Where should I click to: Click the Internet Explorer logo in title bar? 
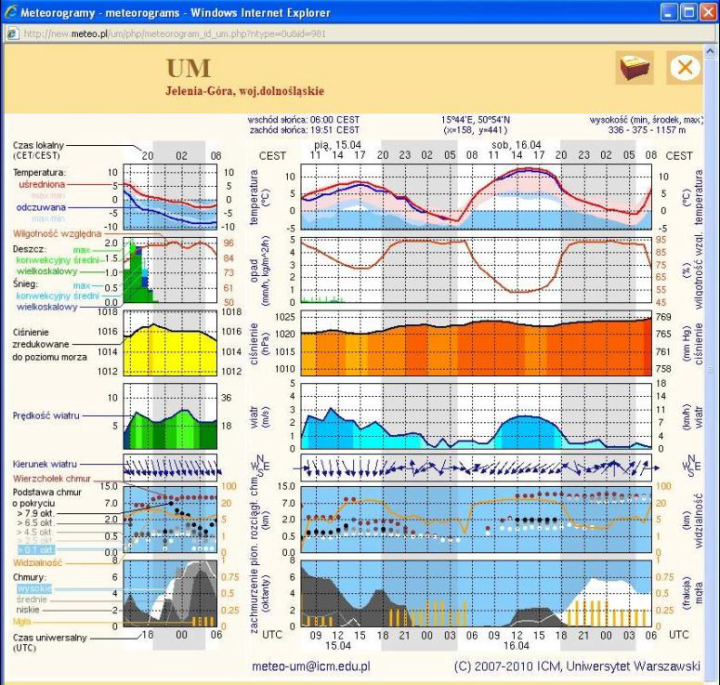(10, 12)
